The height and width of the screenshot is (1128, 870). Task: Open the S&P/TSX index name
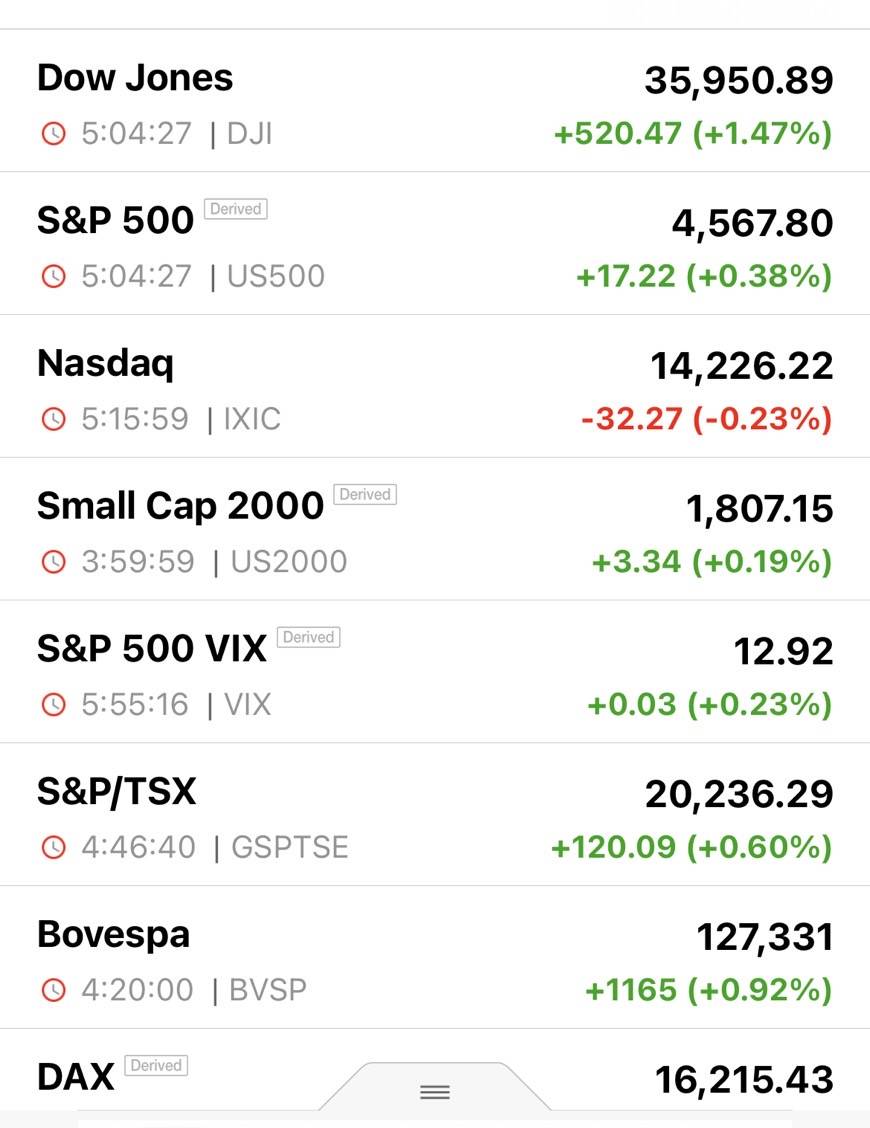coord(116,792)
